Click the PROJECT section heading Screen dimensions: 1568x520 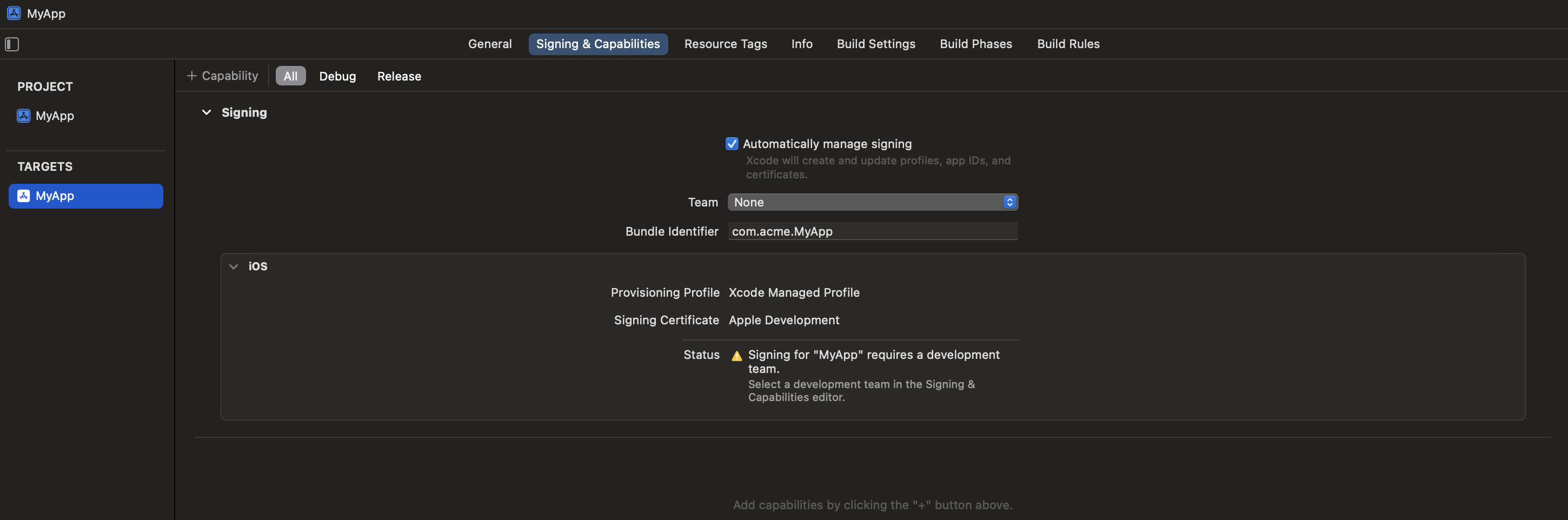45,86
